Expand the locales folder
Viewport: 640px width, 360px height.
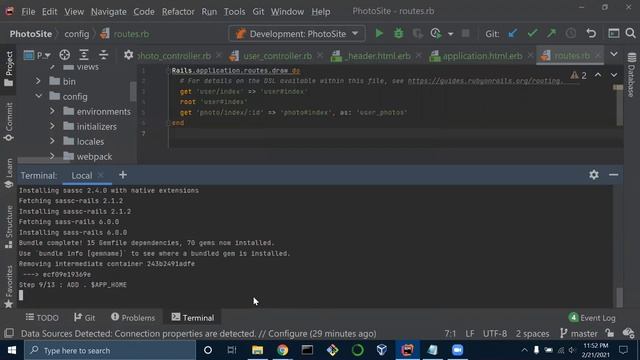[x=52, y=141]
